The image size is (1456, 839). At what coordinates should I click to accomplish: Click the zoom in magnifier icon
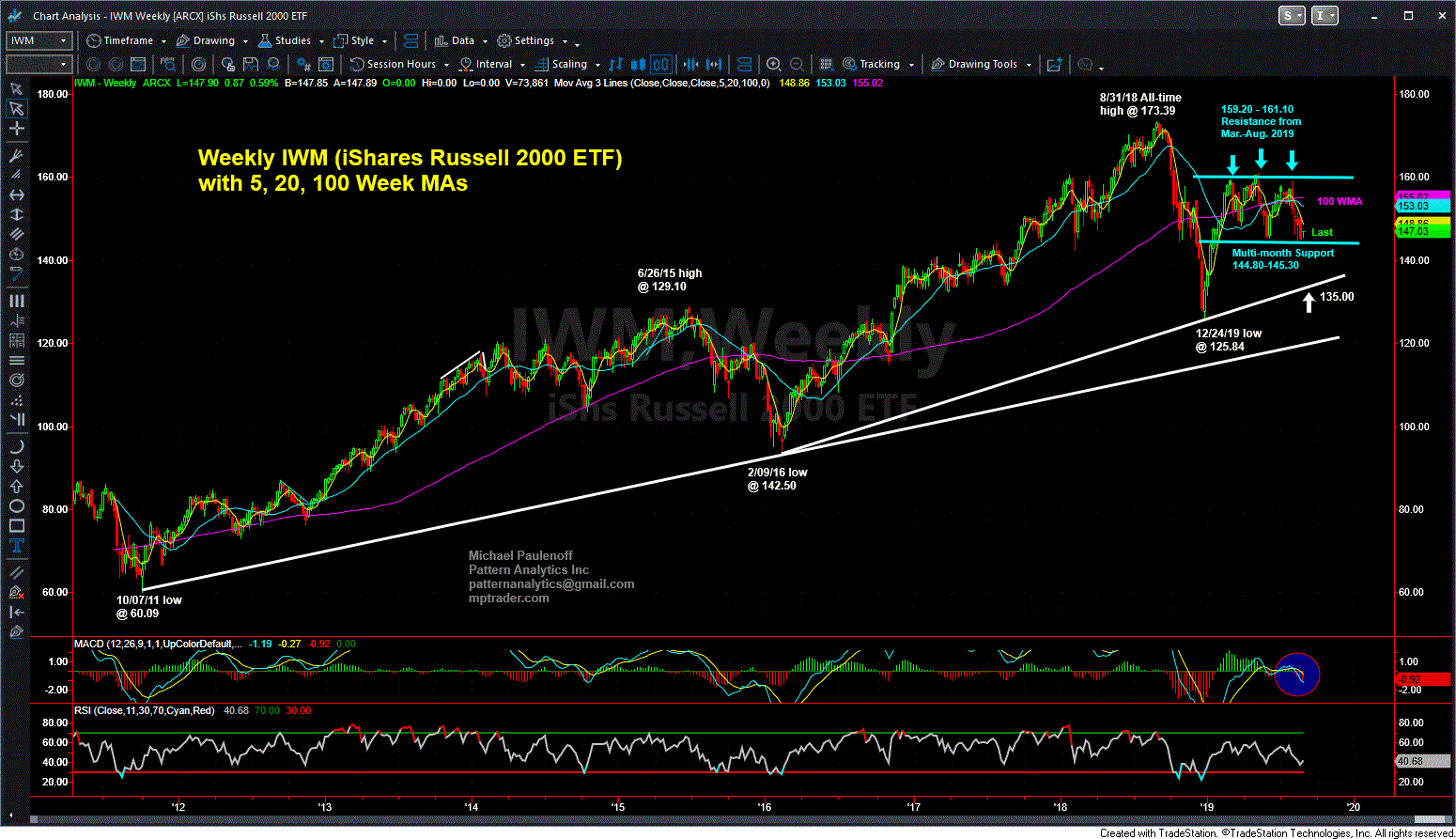pyautogui.click(x=773, y=64)
